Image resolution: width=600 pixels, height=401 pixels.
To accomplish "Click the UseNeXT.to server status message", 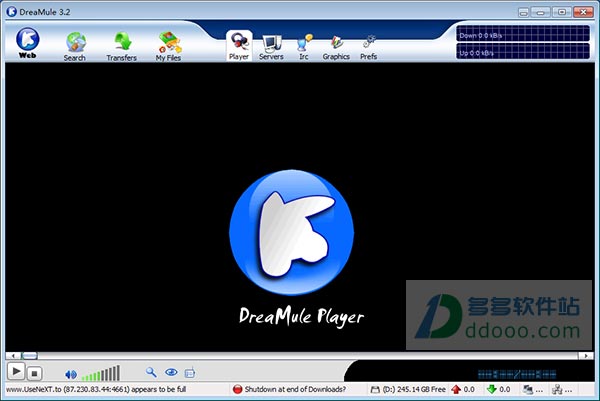I will [x=96, y=390].
